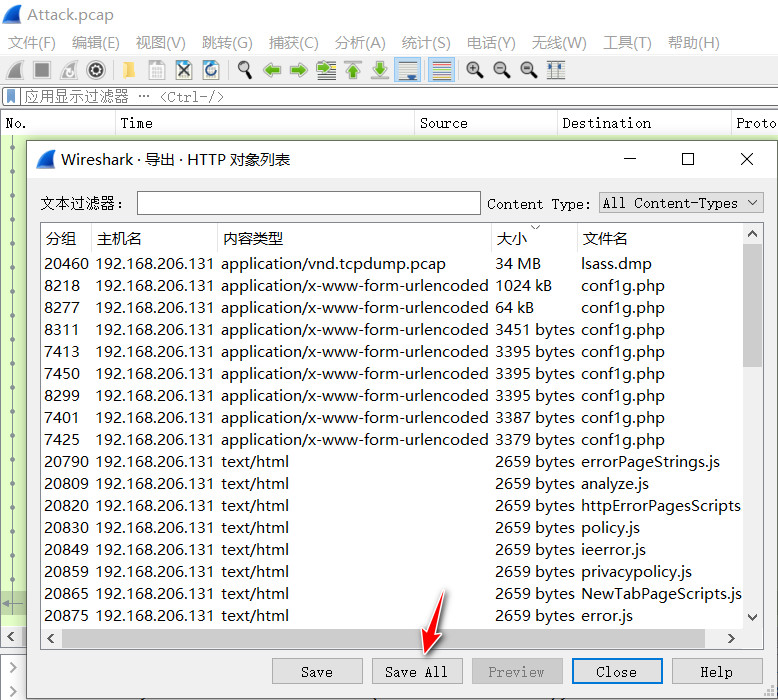Open the 分析(A) menu
This screenshot has height=700, width=778.
[x=360, y=43]
